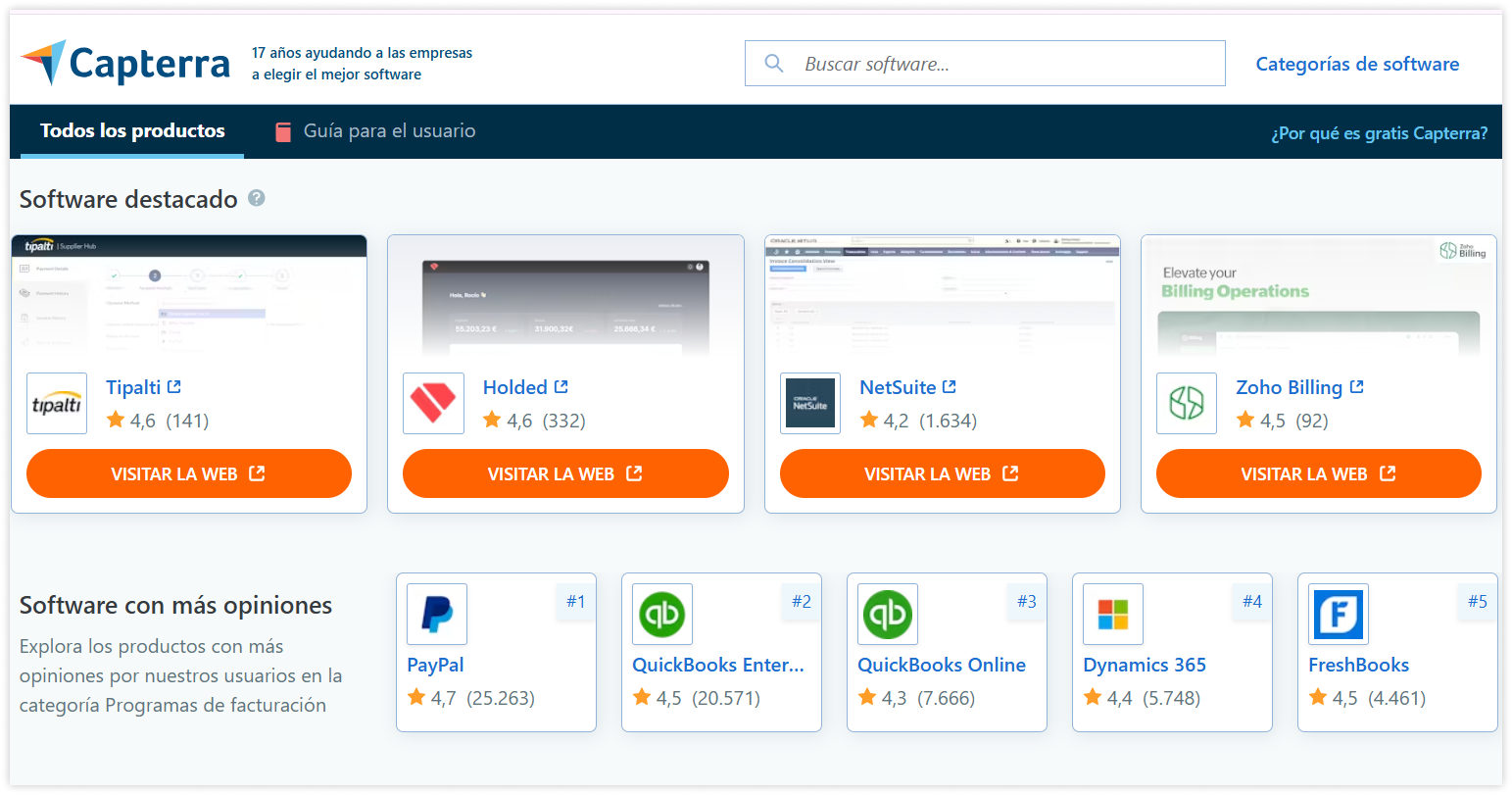Viewport: 1512px width, 795px height.
Task: Click the PayPal logo icon
Action: coord(437,614)
